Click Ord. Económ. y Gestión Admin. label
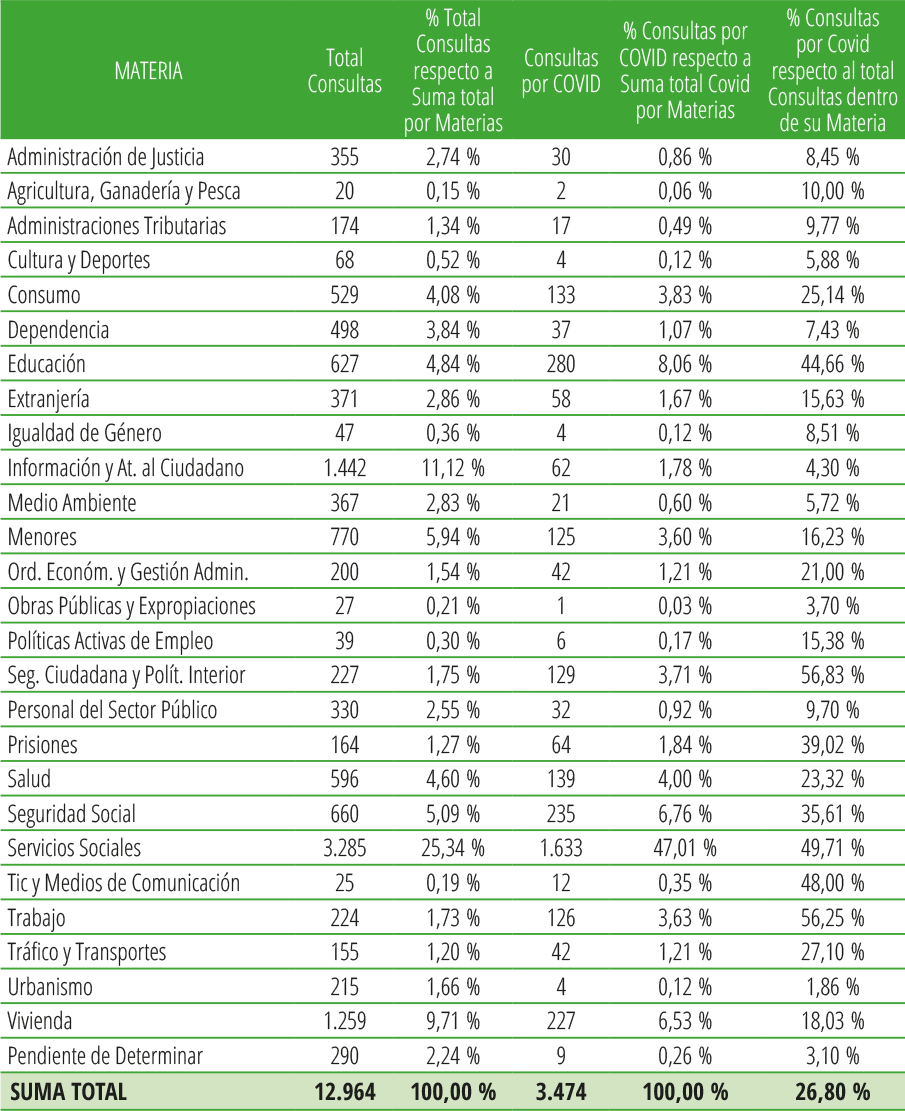The height and width of the screenshot is (1111, 905). coord(128,572)
